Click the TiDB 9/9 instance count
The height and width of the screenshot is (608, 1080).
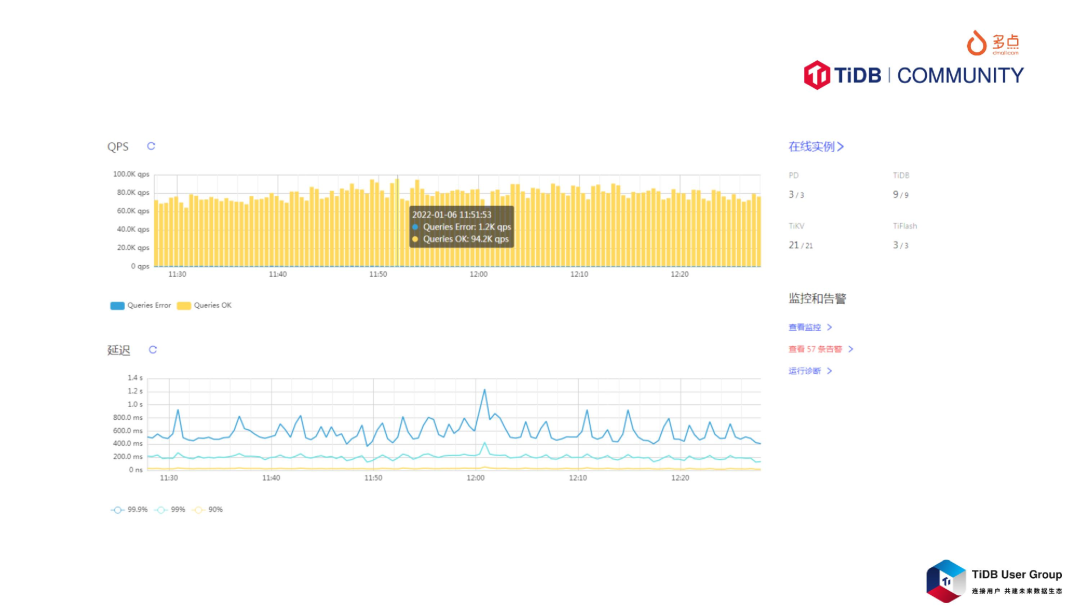[901, 195]
